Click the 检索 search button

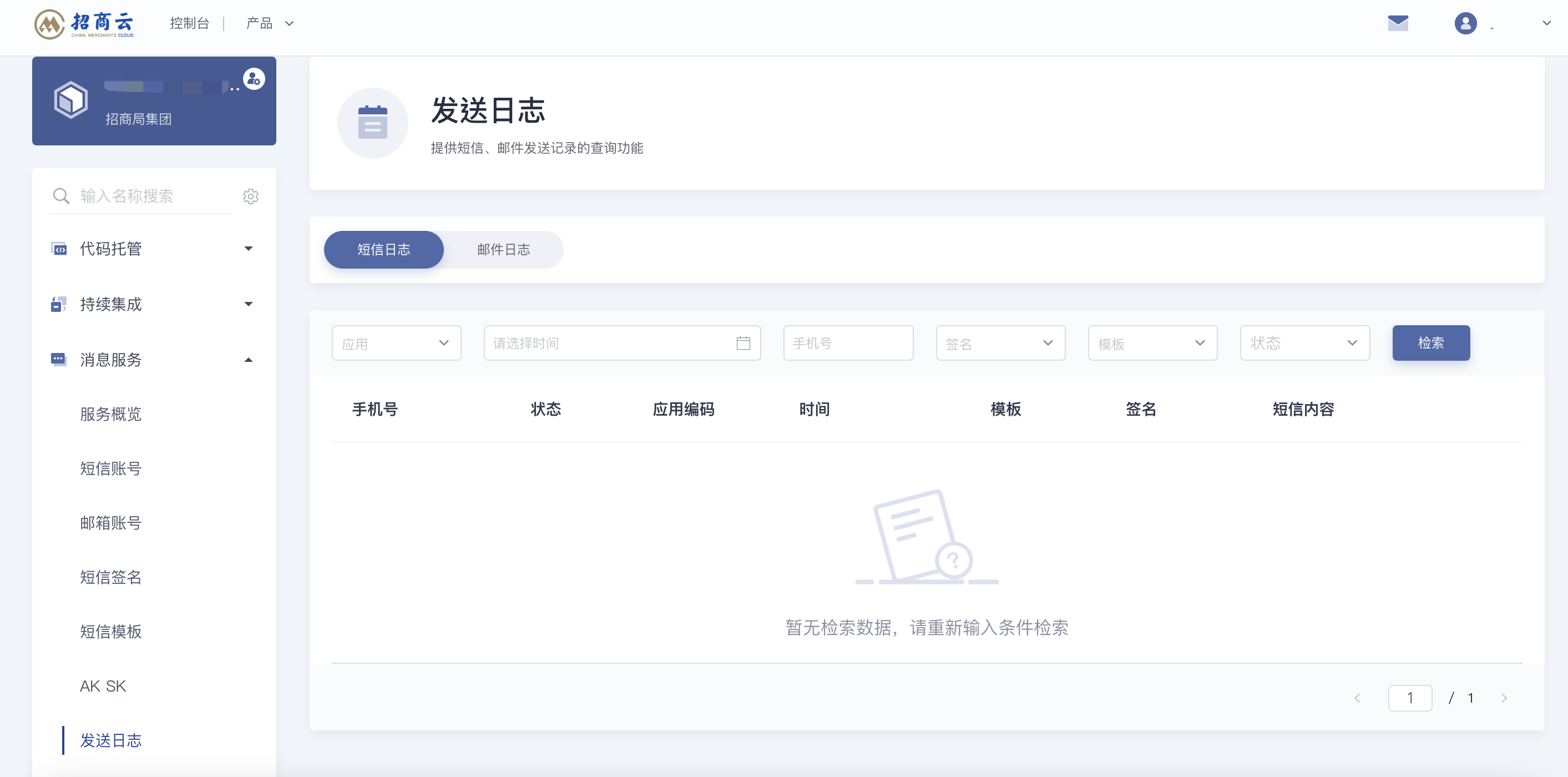point(1431,343)
